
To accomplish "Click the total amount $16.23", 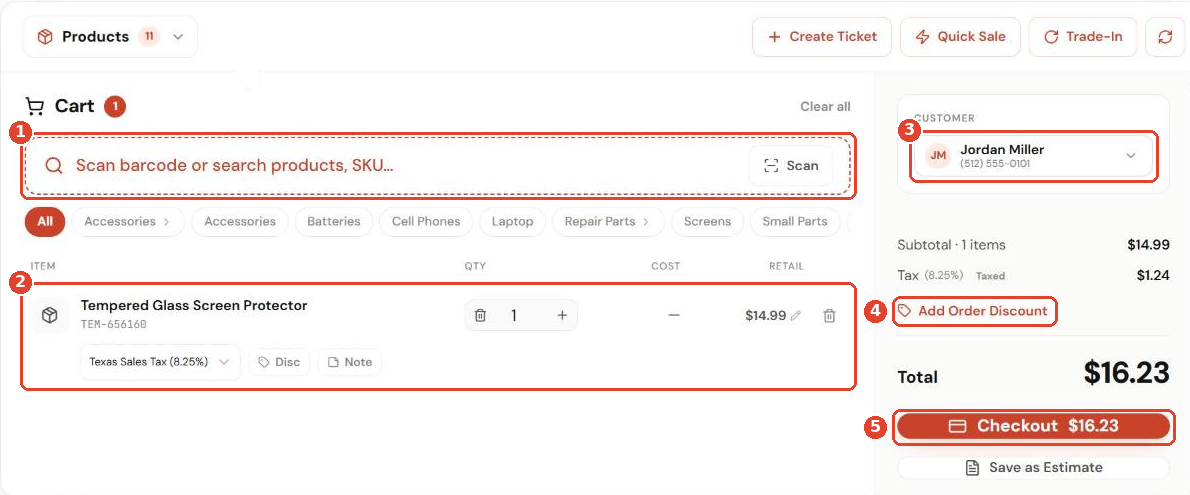I will tap(1126, 373).
